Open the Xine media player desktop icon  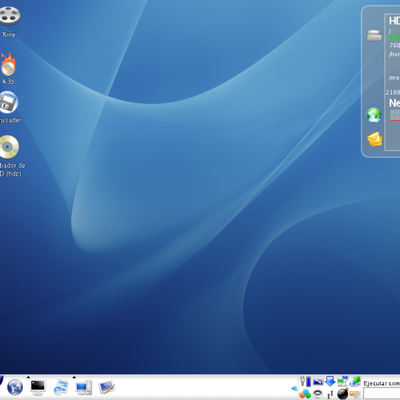9,15
